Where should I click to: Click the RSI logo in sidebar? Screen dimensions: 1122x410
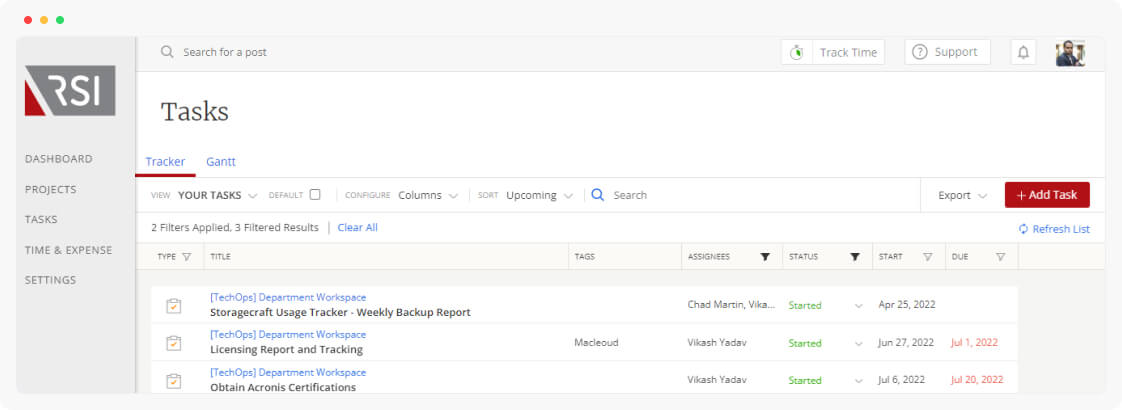[x=70, y=91]
